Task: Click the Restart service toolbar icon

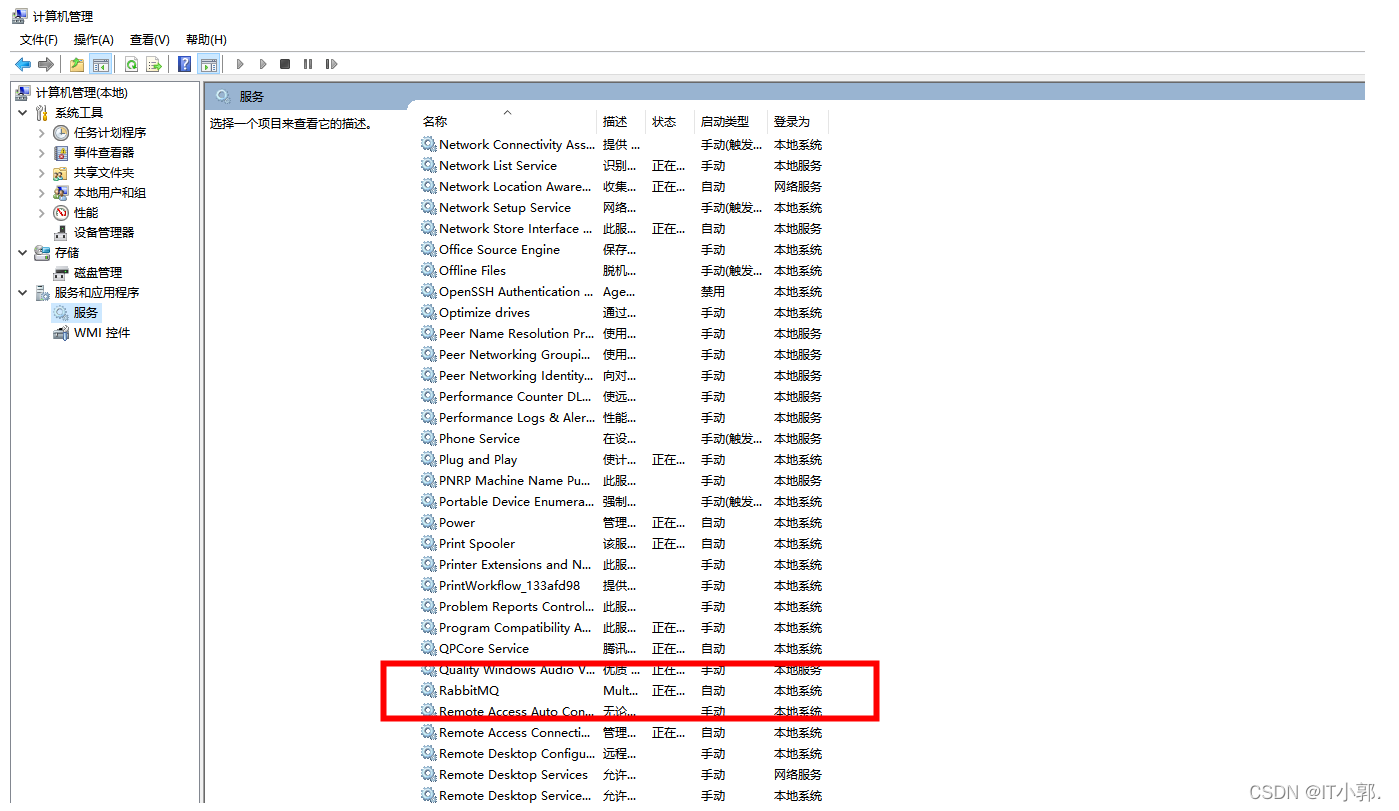Action: click(x=331, y=64)
